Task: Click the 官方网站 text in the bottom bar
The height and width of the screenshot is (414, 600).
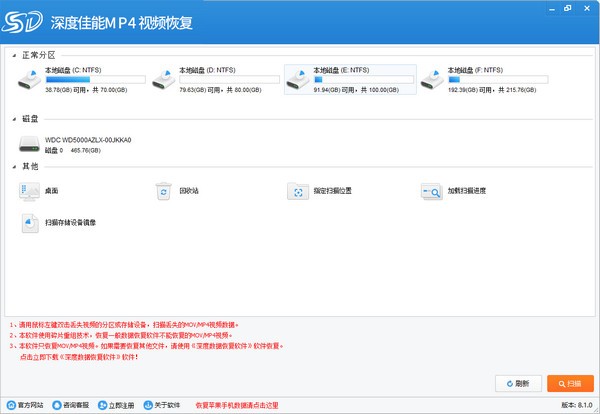Action: click(31, 405)
